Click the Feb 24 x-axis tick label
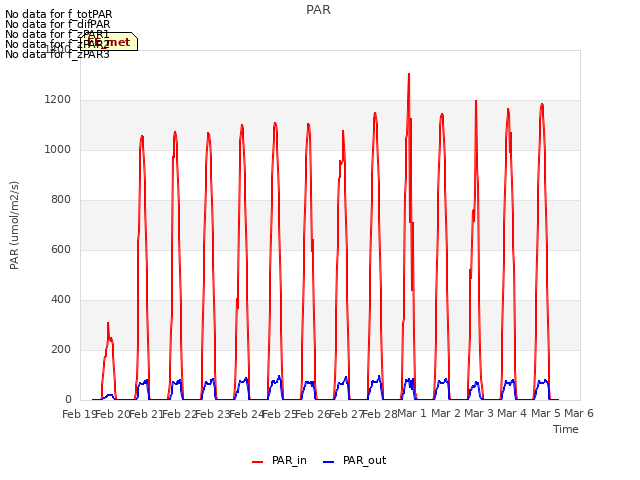The image size is (640, 480). [247, 414]
